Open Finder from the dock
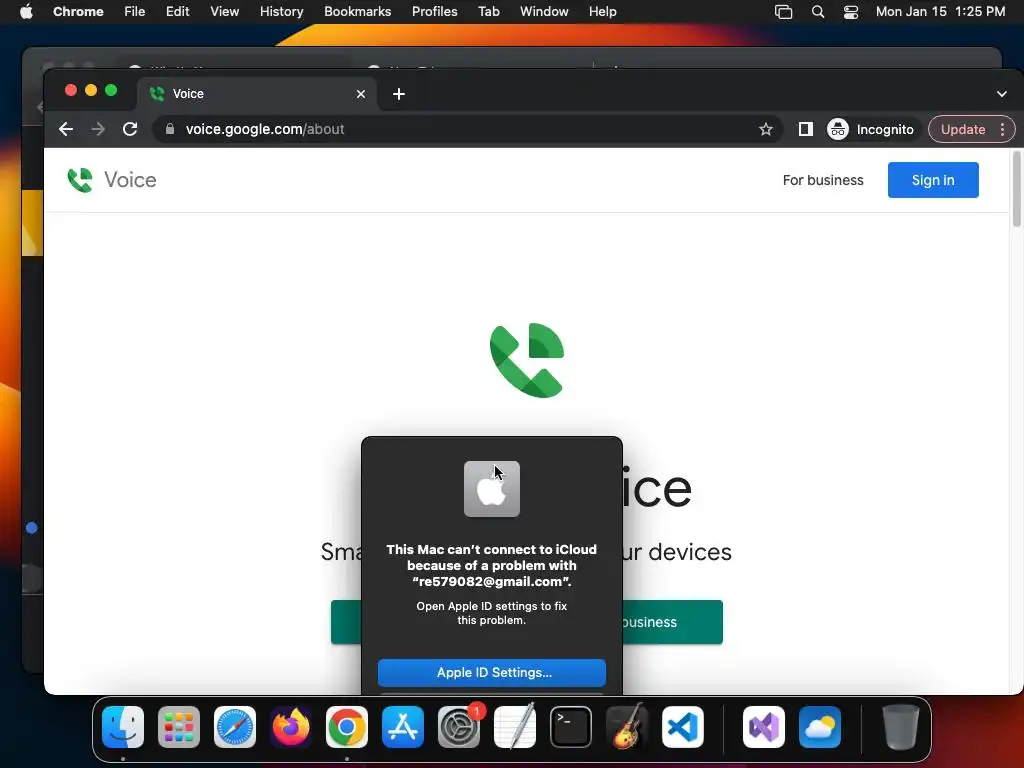The height and width of the screenshot is (768, 1024). (x=123, y=727)
